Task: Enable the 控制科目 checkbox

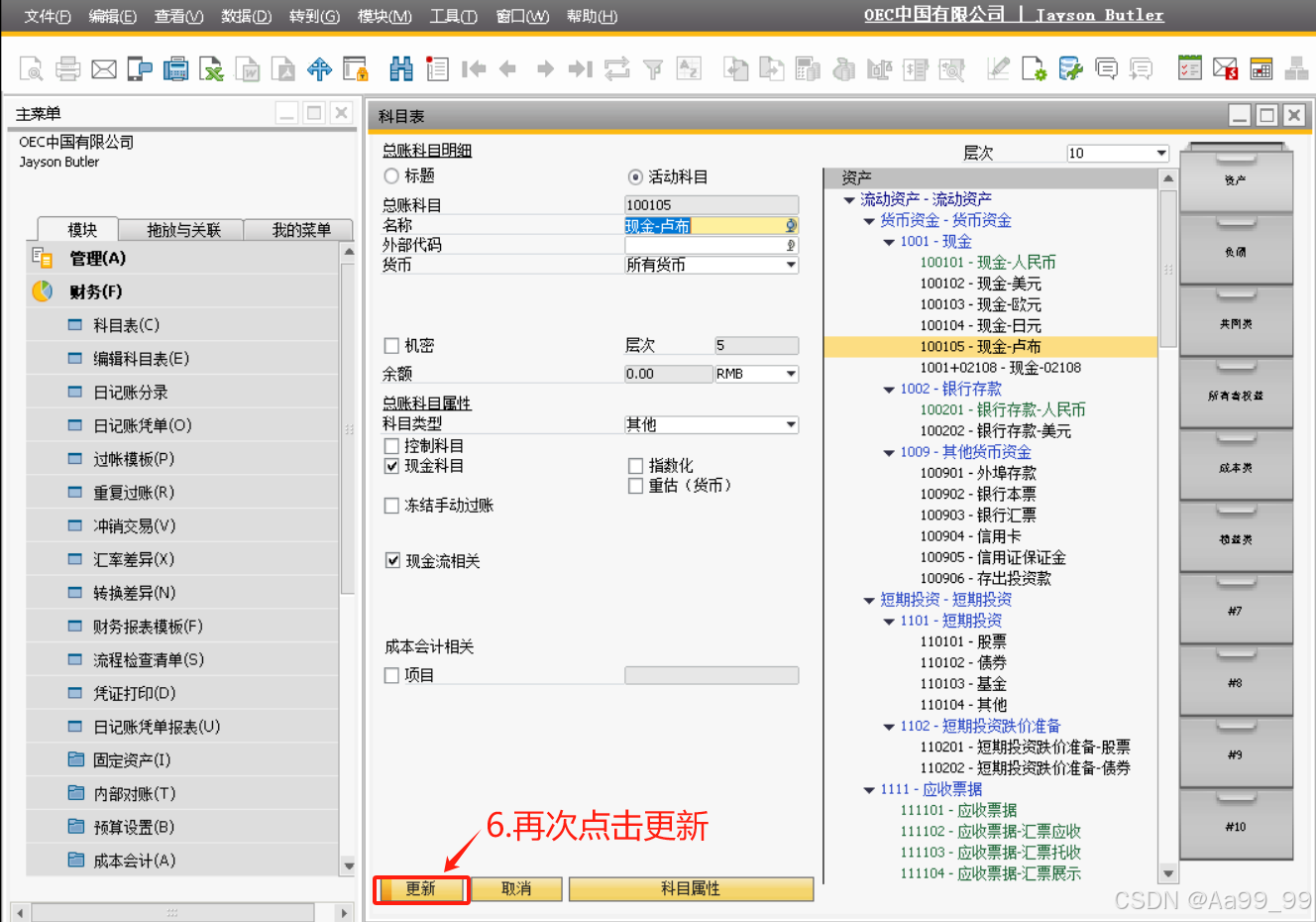Action: [391, 446]
